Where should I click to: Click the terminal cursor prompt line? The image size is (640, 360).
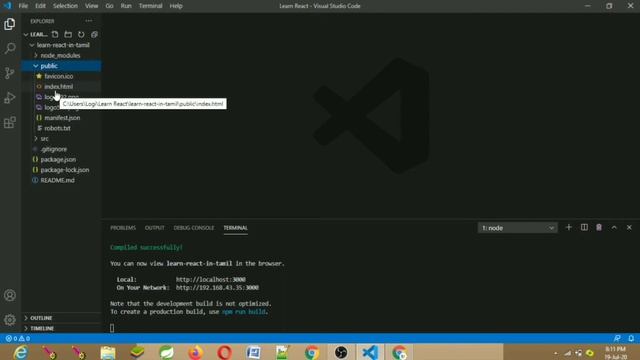(x=112, y=327)
